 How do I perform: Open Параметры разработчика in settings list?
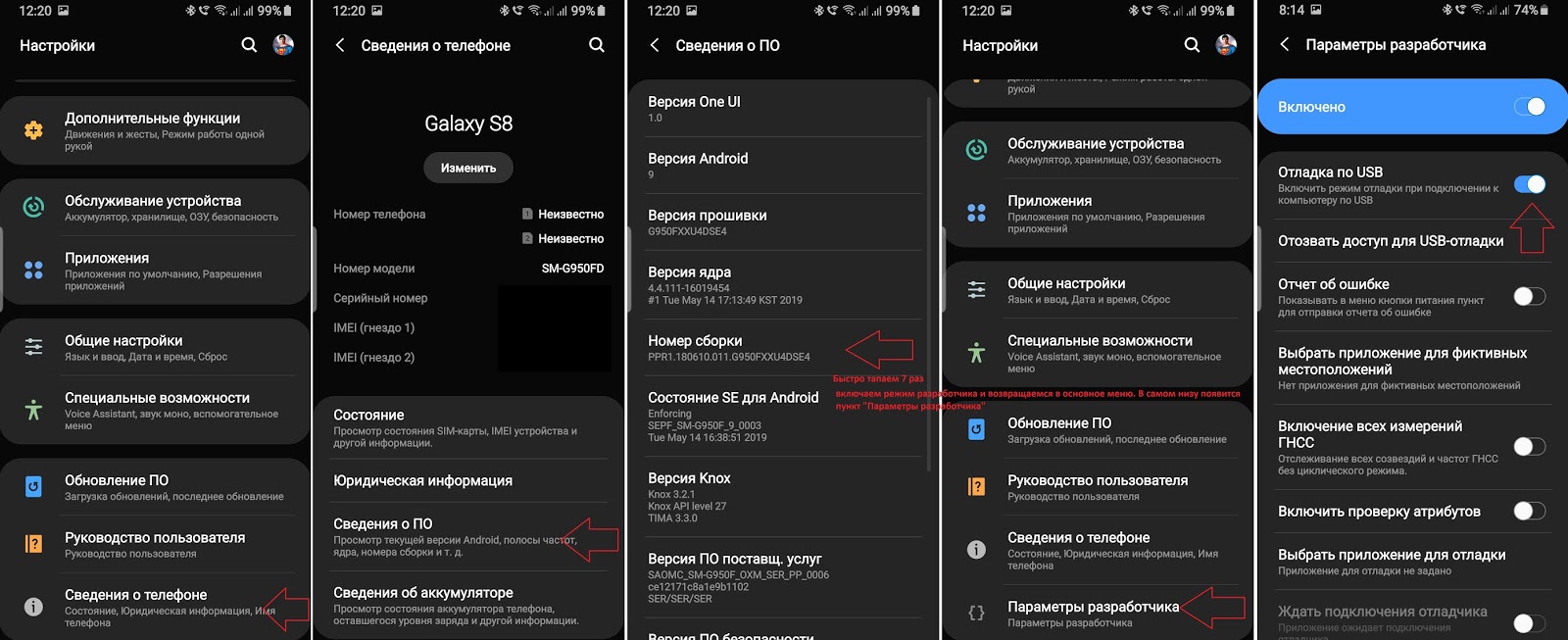click(1098, 613)
